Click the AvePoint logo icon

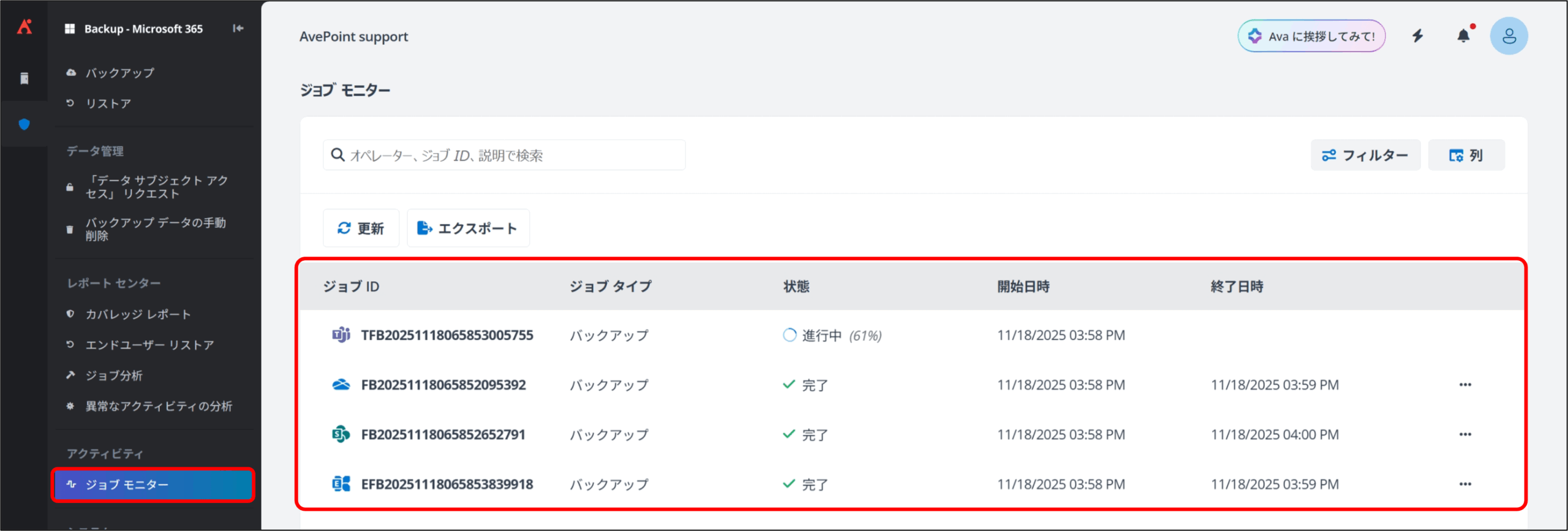24,27
